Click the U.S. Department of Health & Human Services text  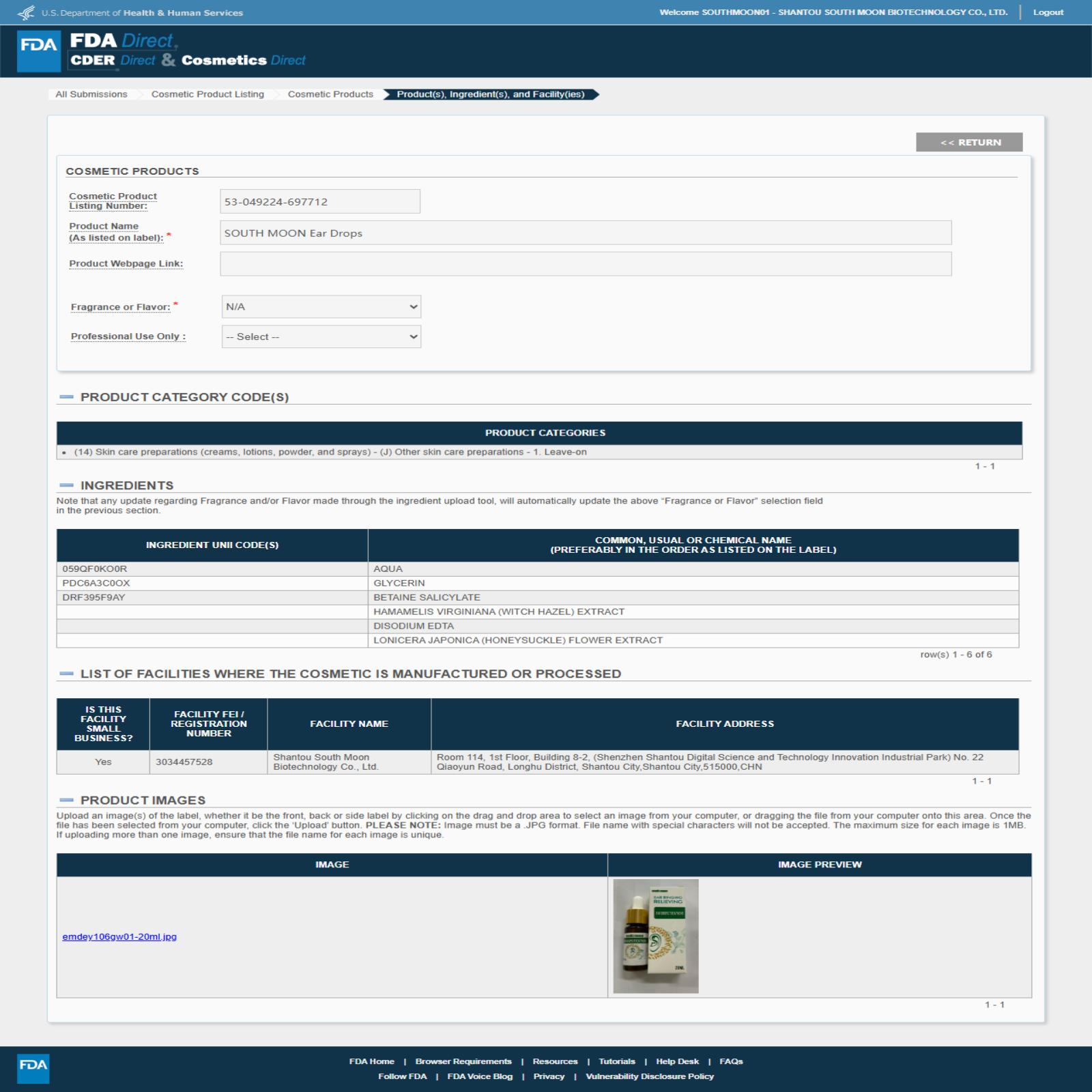142,12
